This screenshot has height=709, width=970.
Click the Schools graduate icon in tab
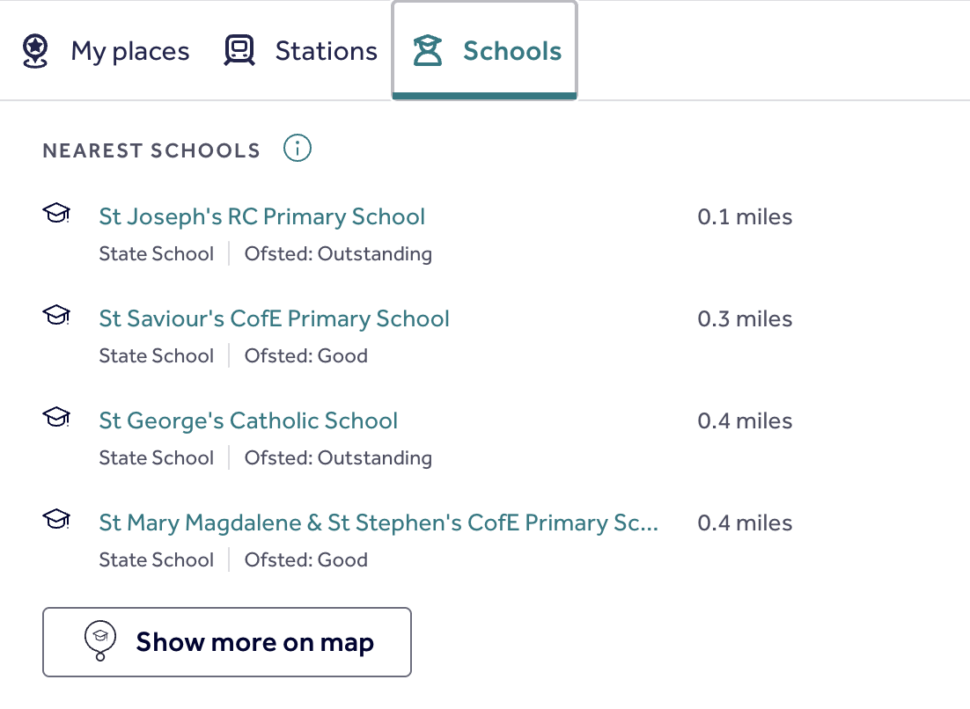[427, 51]
